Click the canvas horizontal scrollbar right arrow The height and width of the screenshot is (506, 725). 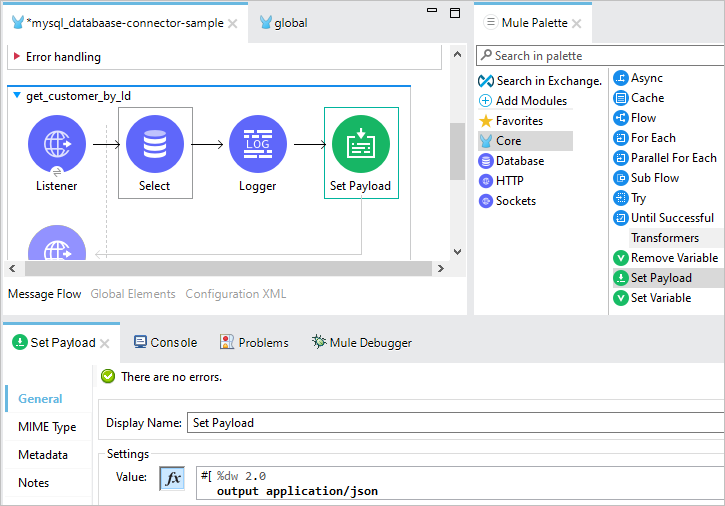(x=441, y=268)
